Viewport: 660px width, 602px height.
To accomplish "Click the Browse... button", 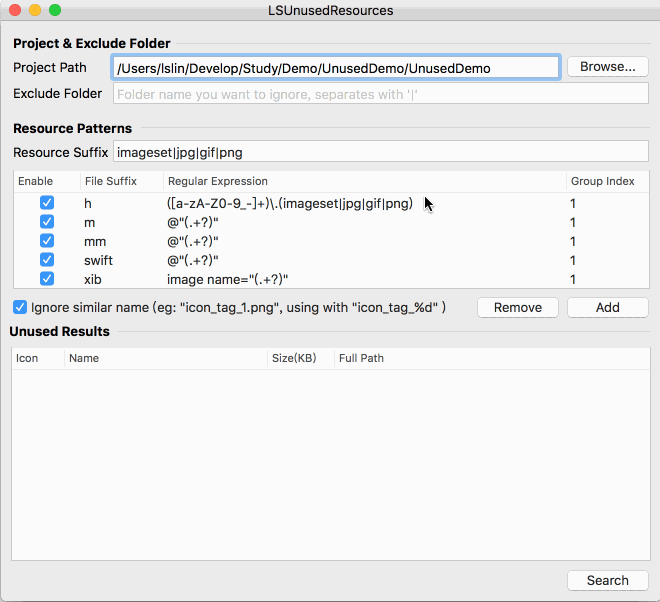I will pyautogui.click(x=608, y=67).
